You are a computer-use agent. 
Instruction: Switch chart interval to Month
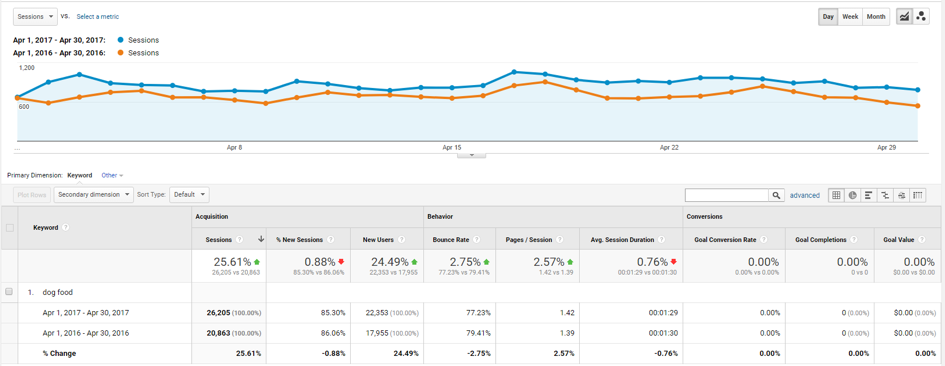(x=876, y=17)
